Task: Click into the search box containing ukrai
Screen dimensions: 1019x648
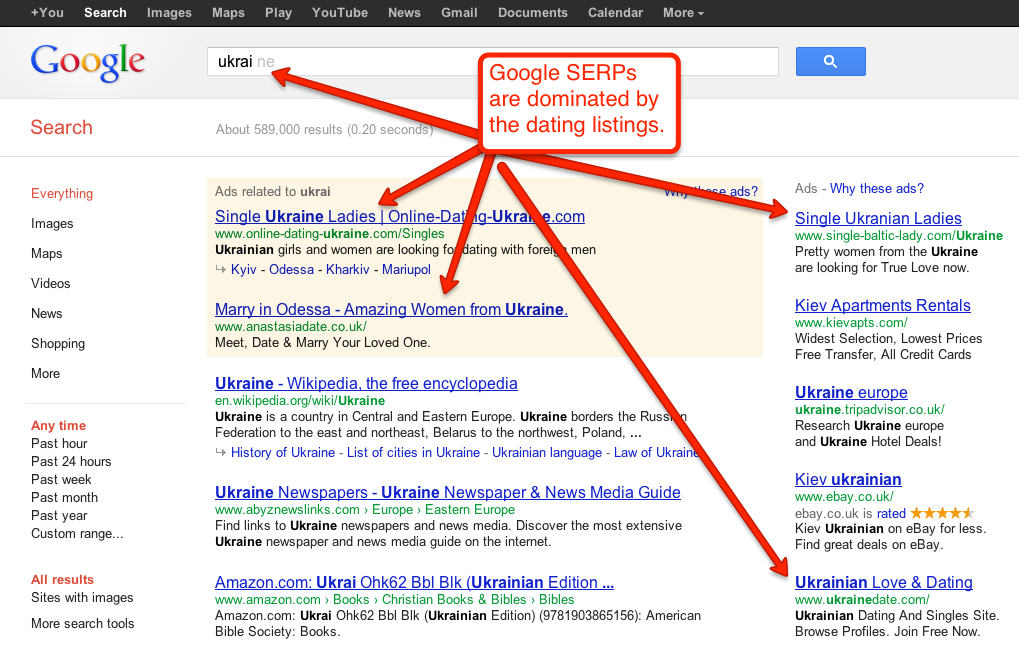Action: click(x=493, y=61)
